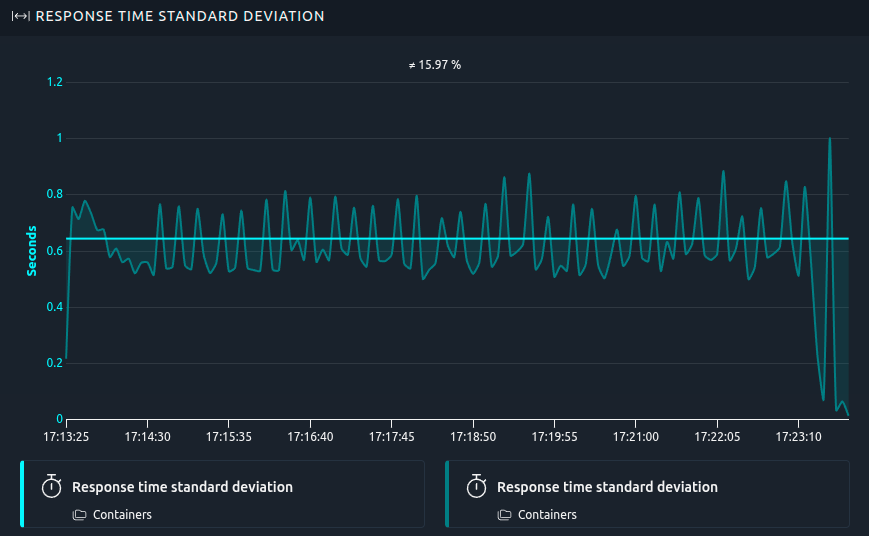Open Containers link in dark teal legend card
Screen dimensions: 869x536
pos(547,515)
